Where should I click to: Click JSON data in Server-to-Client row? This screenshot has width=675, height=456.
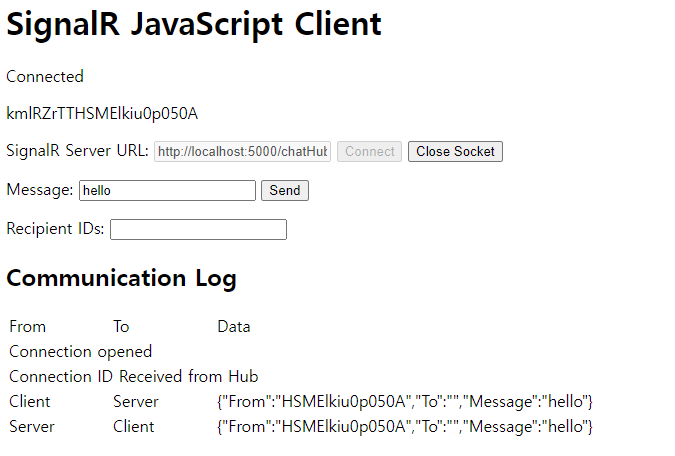pyautogui.click(x=405, y=427)
